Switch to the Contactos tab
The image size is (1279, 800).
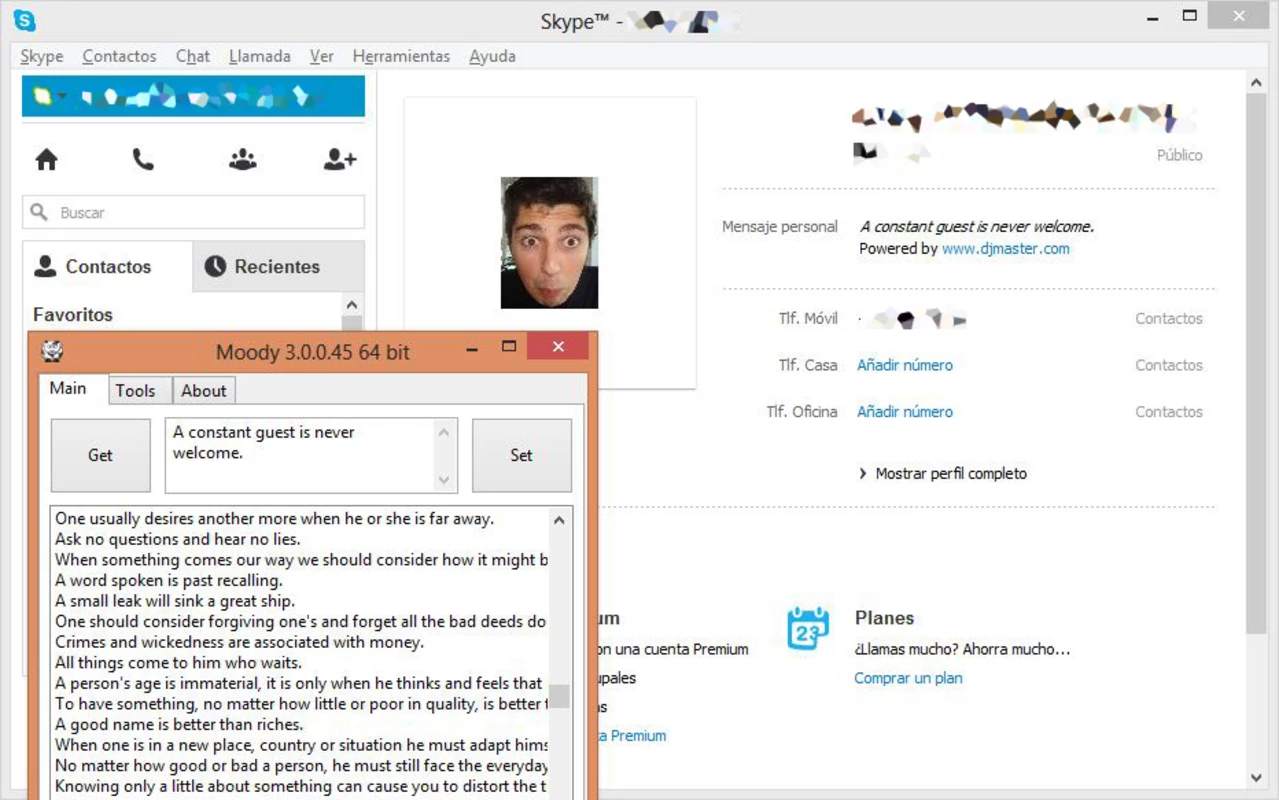(x=107, y=266)
